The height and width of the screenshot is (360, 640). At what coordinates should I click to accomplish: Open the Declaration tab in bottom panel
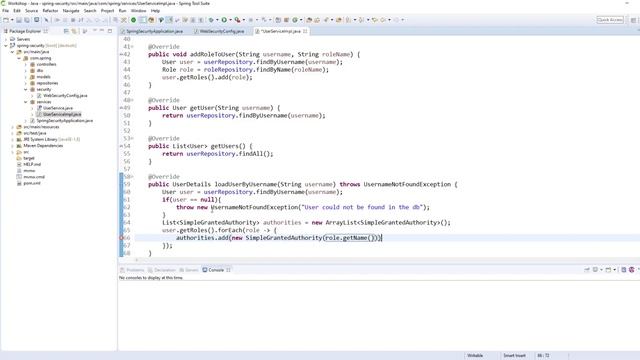162,270
